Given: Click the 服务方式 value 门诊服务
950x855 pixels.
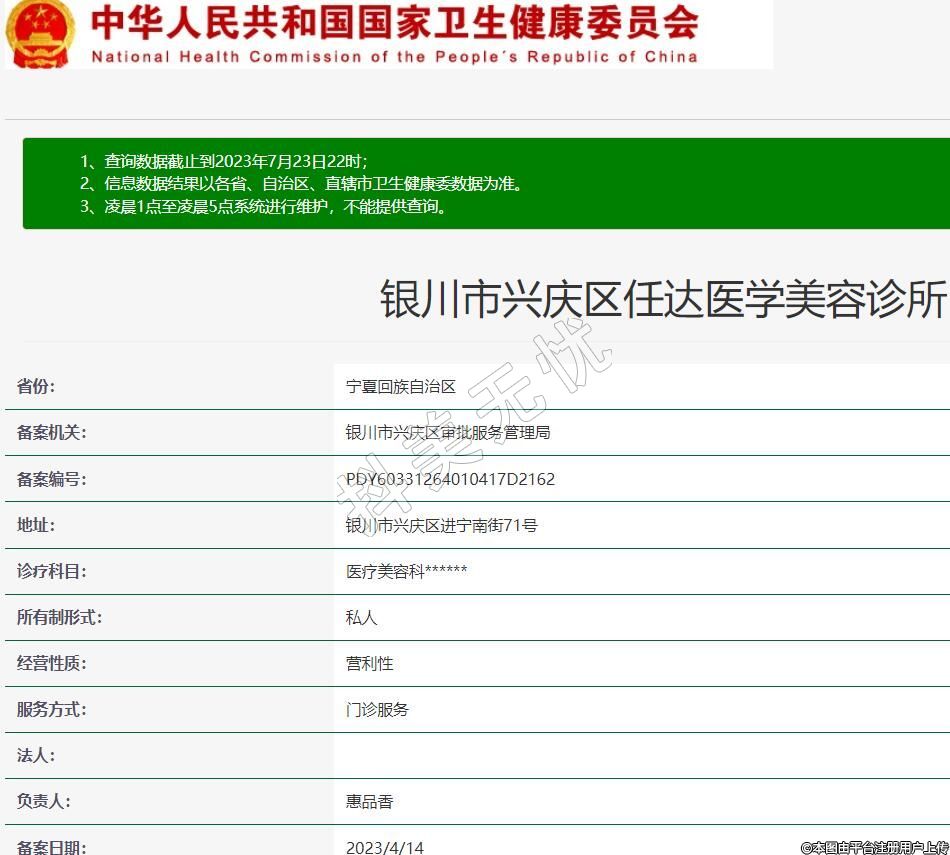Looking at the screenshot, I should [378, 710].
